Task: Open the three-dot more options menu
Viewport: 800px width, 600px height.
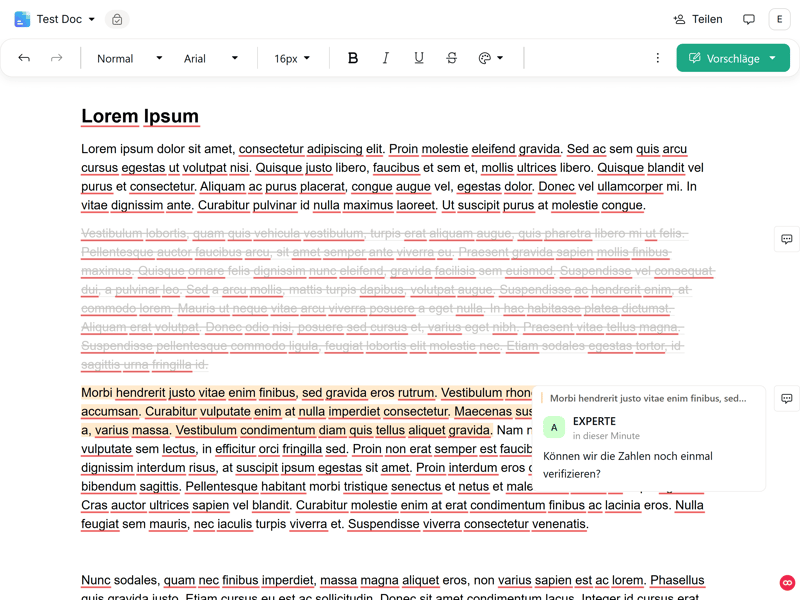Action: (657, 58)
